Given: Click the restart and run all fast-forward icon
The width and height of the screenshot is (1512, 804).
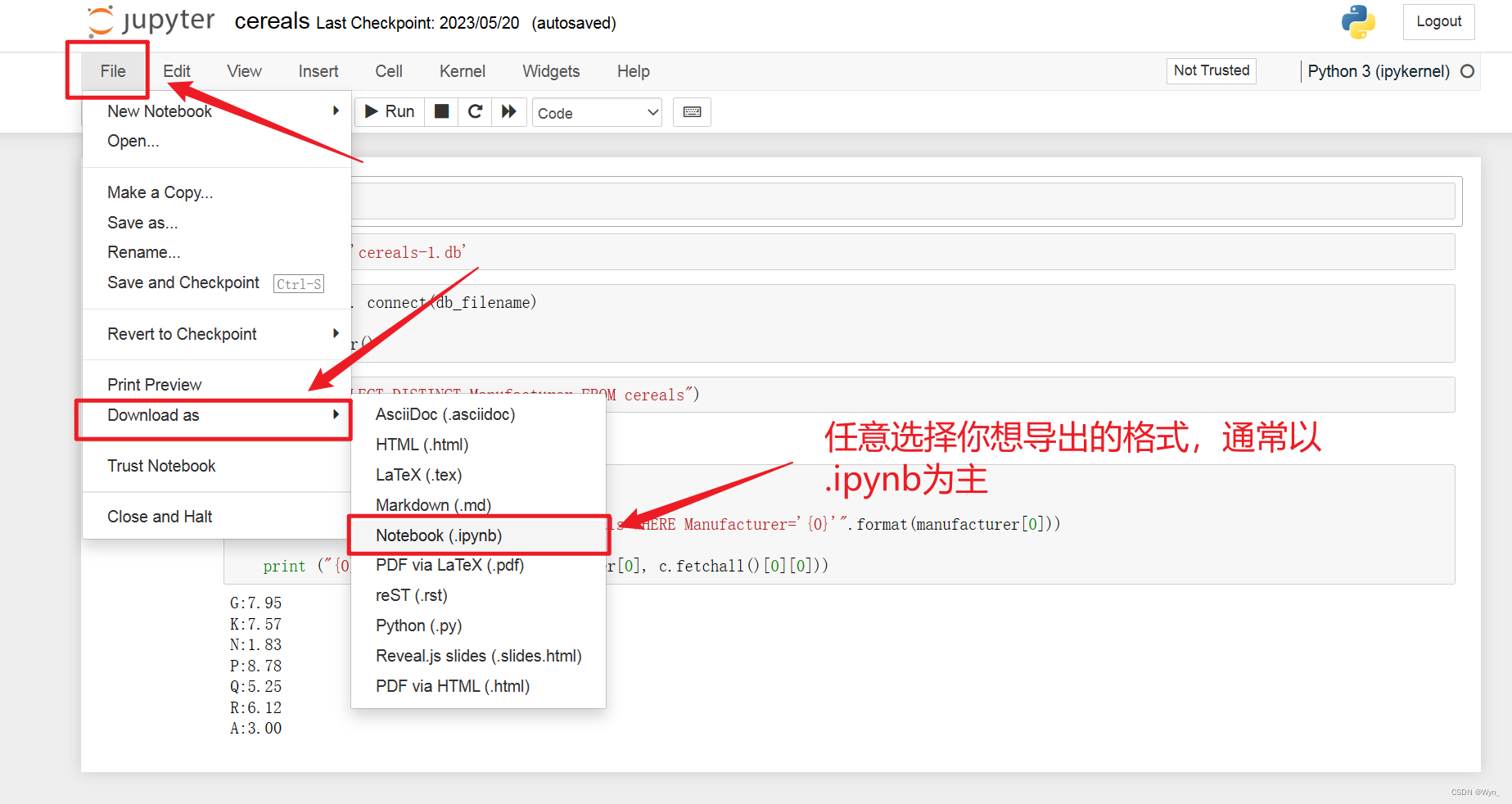Looking at the screenshot, I should tap(509, 111).
